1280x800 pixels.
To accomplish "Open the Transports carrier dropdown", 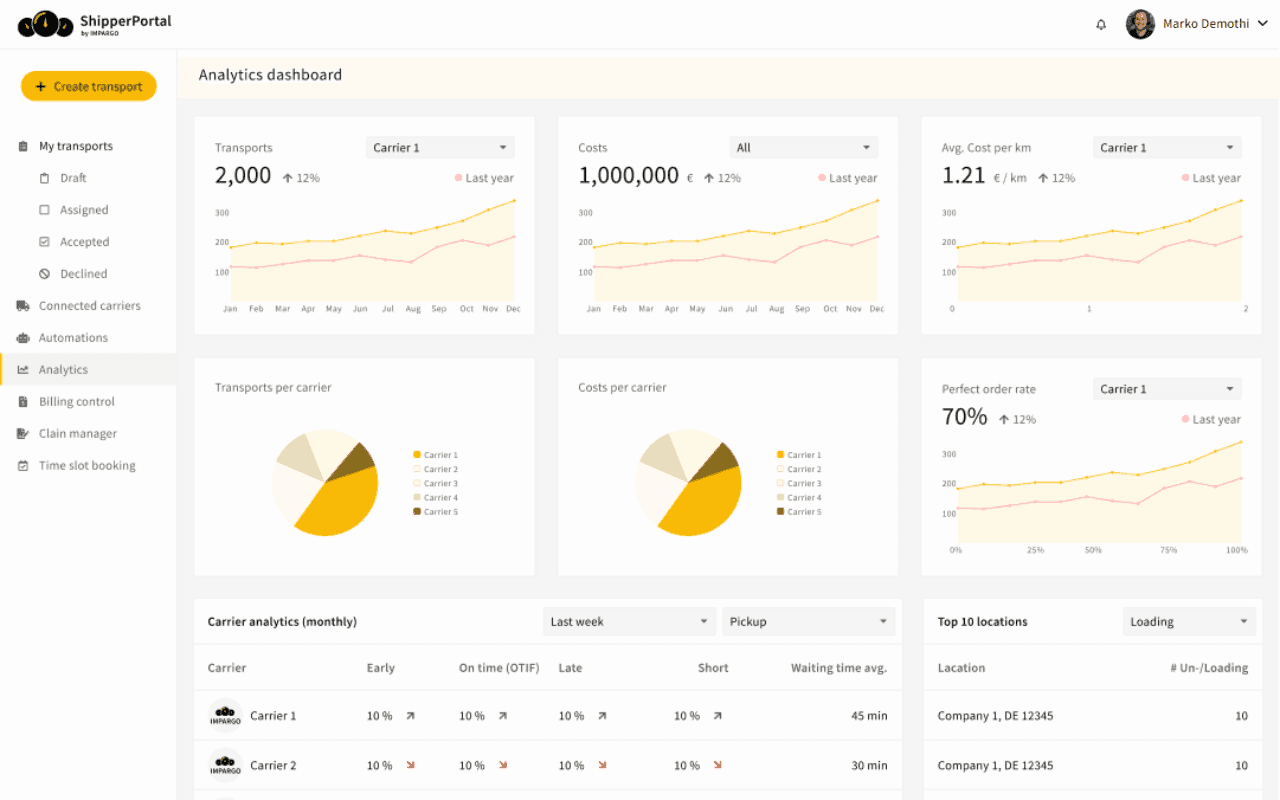I will tap(439, 148).
